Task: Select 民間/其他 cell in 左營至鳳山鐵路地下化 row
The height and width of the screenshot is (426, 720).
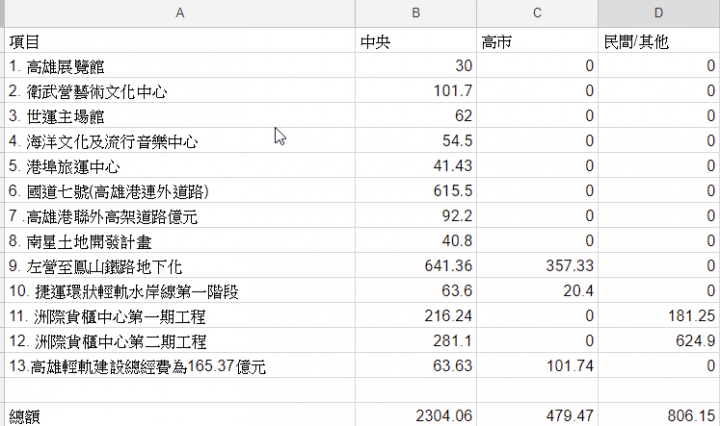Action: (x=659, y=266)
